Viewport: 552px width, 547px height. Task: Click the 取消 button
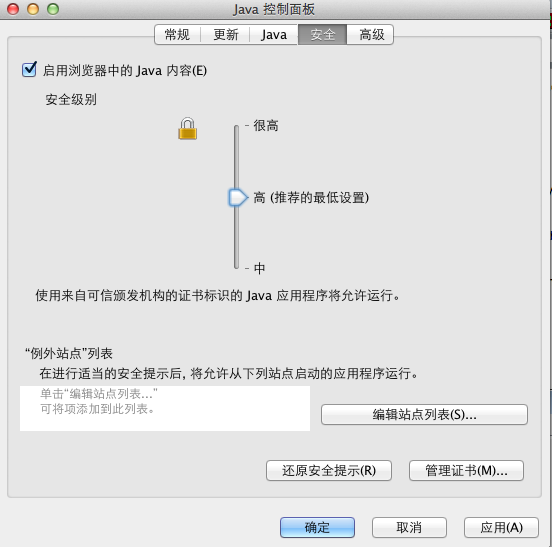(x=409, y=527)
